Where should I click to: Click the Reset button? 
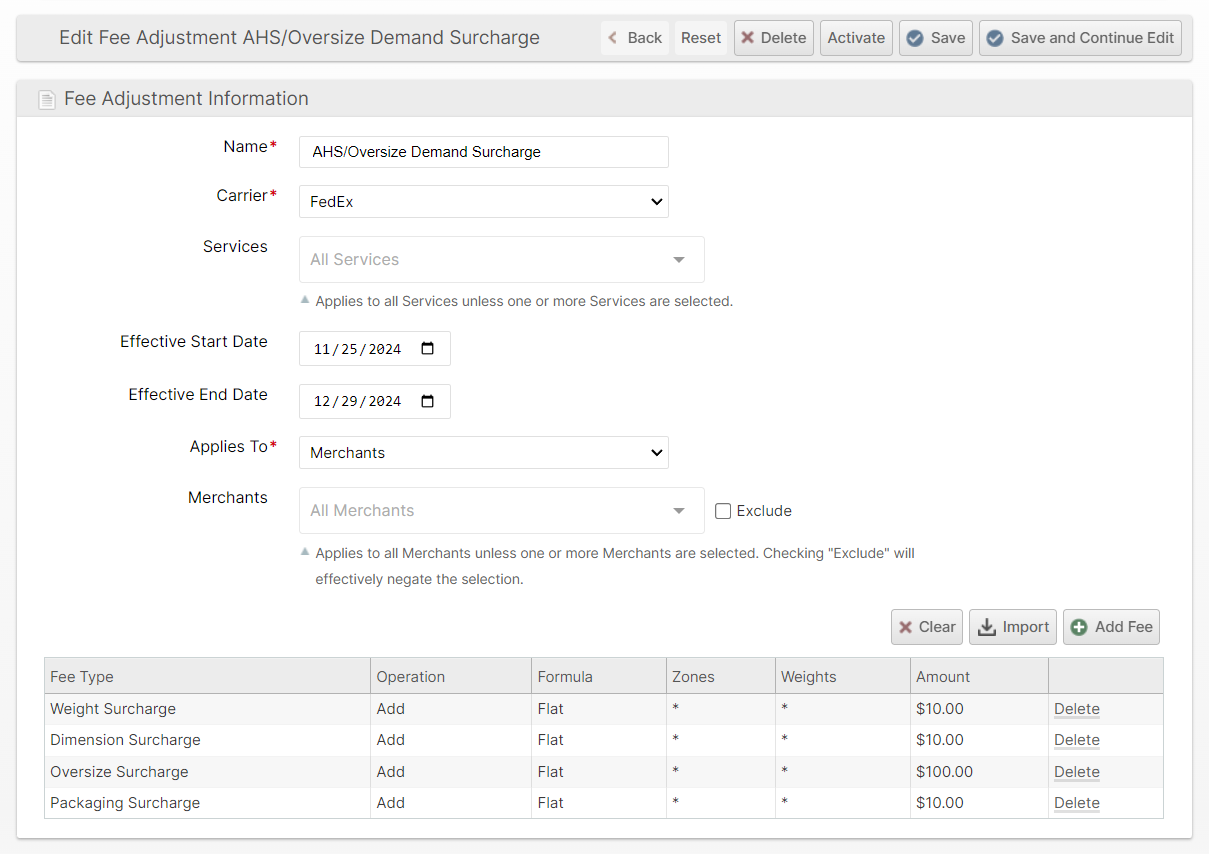click(701, 38)
